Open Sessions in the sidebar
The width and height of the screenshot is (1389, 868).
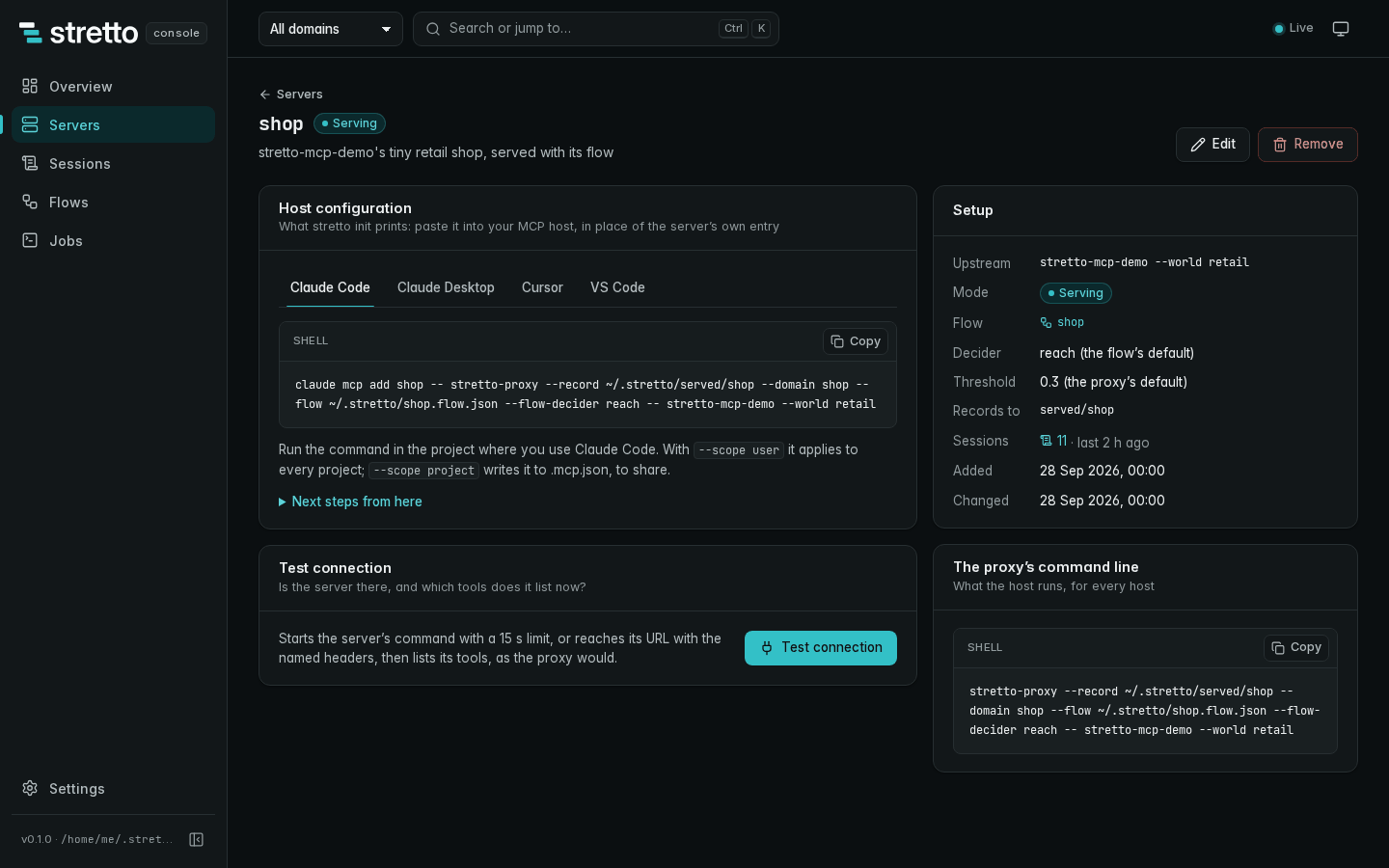[113, 163]
